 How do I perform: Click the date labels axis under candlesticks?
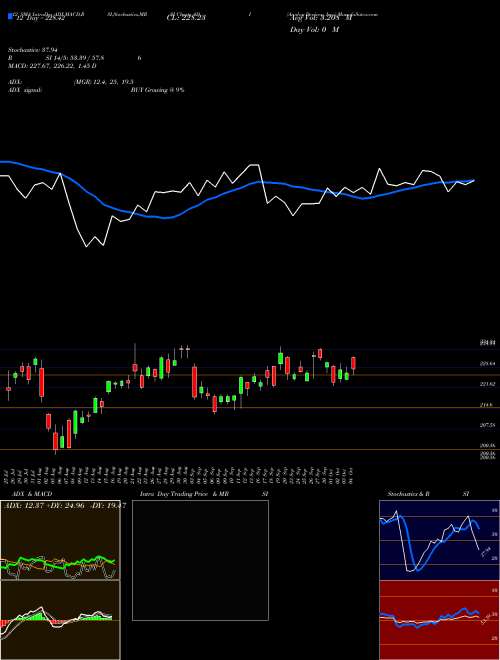[x=180, y=476]
